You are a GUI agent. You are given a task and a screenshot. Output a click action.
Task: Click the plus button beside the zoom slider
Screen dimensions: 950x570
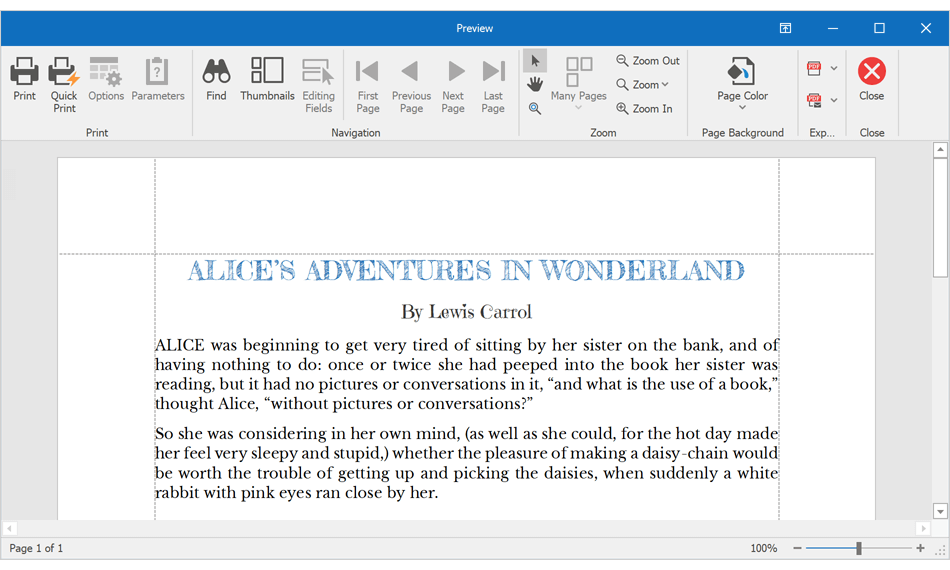[920, 548]
